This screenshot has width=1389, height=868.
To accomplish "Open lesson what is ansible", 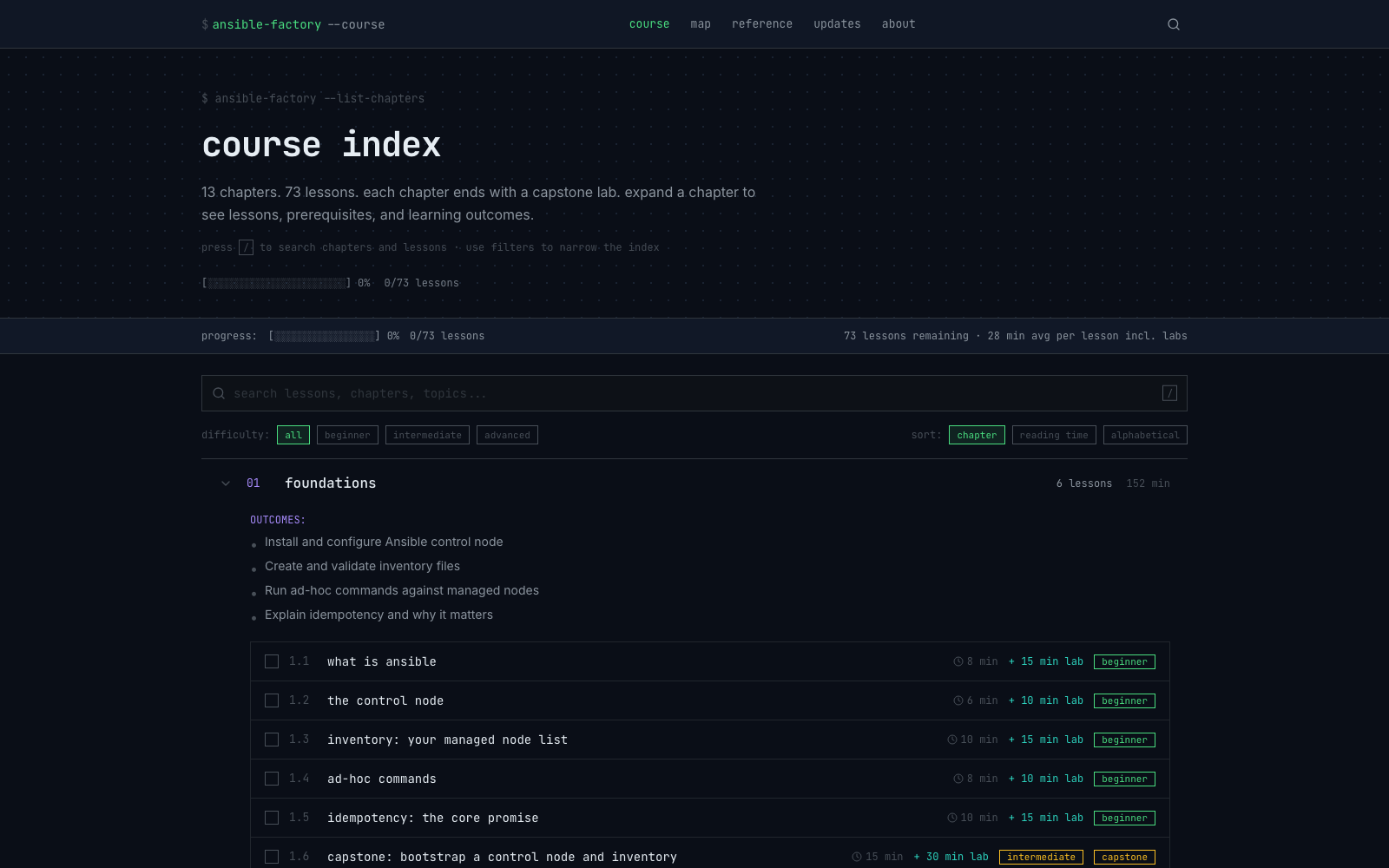I will pos(382,661).
